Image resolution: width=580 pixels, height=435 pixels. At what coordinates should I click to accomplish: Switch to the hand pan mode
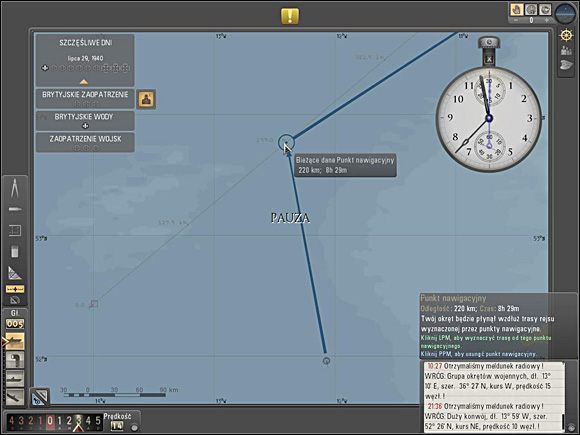tap(516, 10)
